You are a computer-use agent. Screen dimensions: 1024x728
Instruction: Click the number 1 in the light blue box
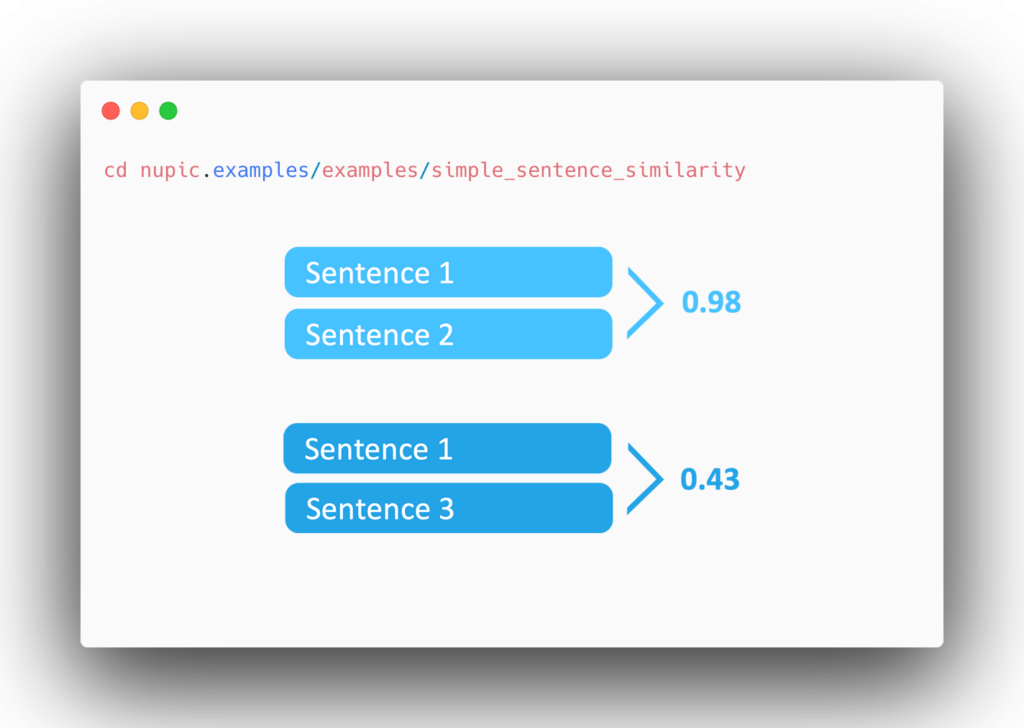point(447,273)
